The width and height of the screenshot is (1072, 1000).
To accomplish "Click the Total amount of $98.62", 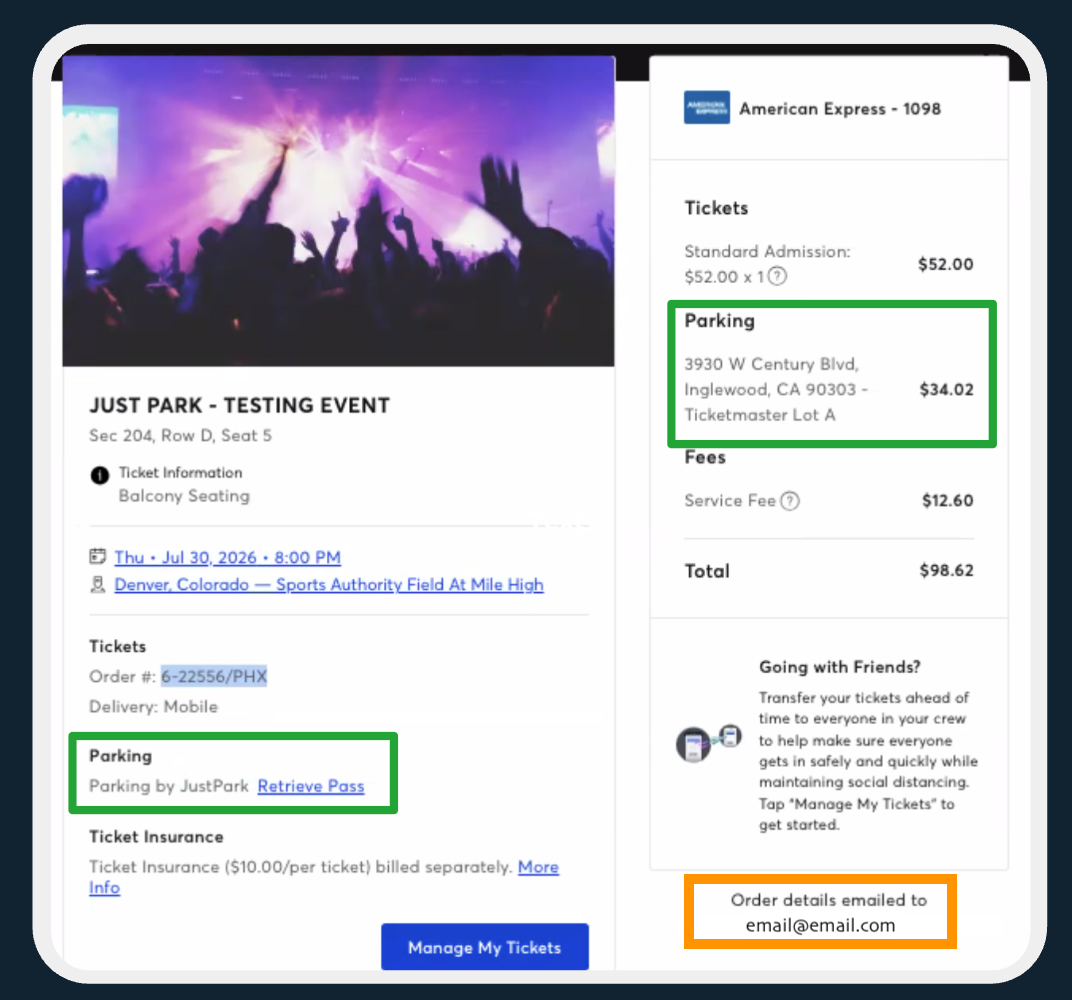I will coord(946,570).
